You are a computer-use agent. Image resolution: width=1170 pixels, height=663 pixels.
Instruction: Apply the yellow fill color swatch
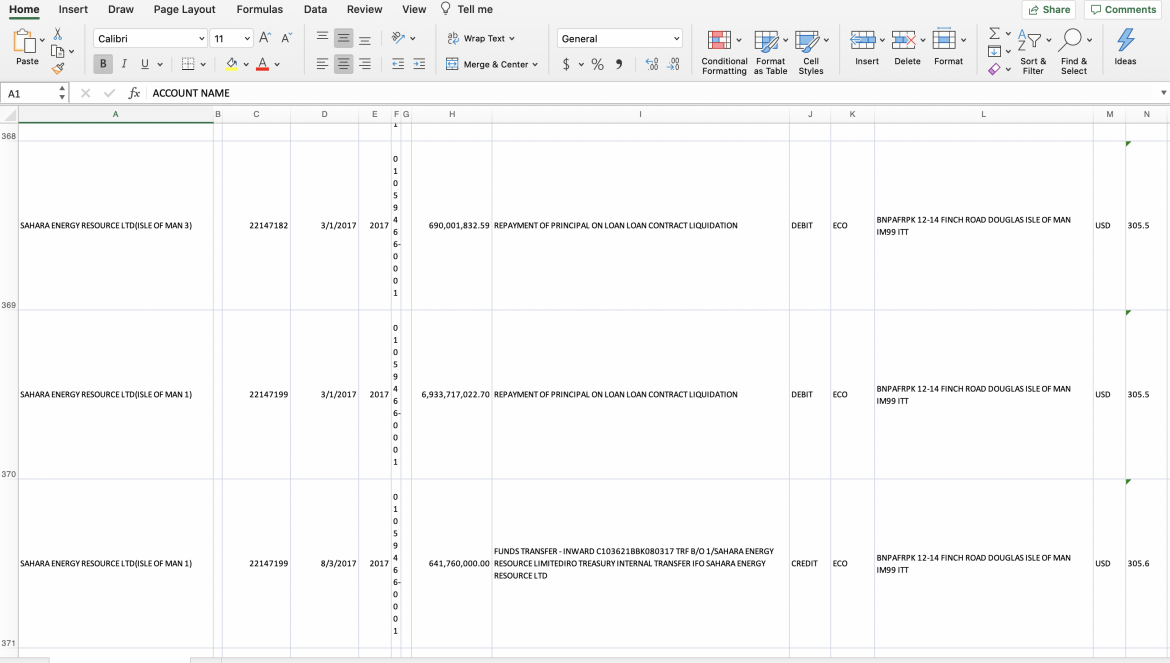[232, 64]
